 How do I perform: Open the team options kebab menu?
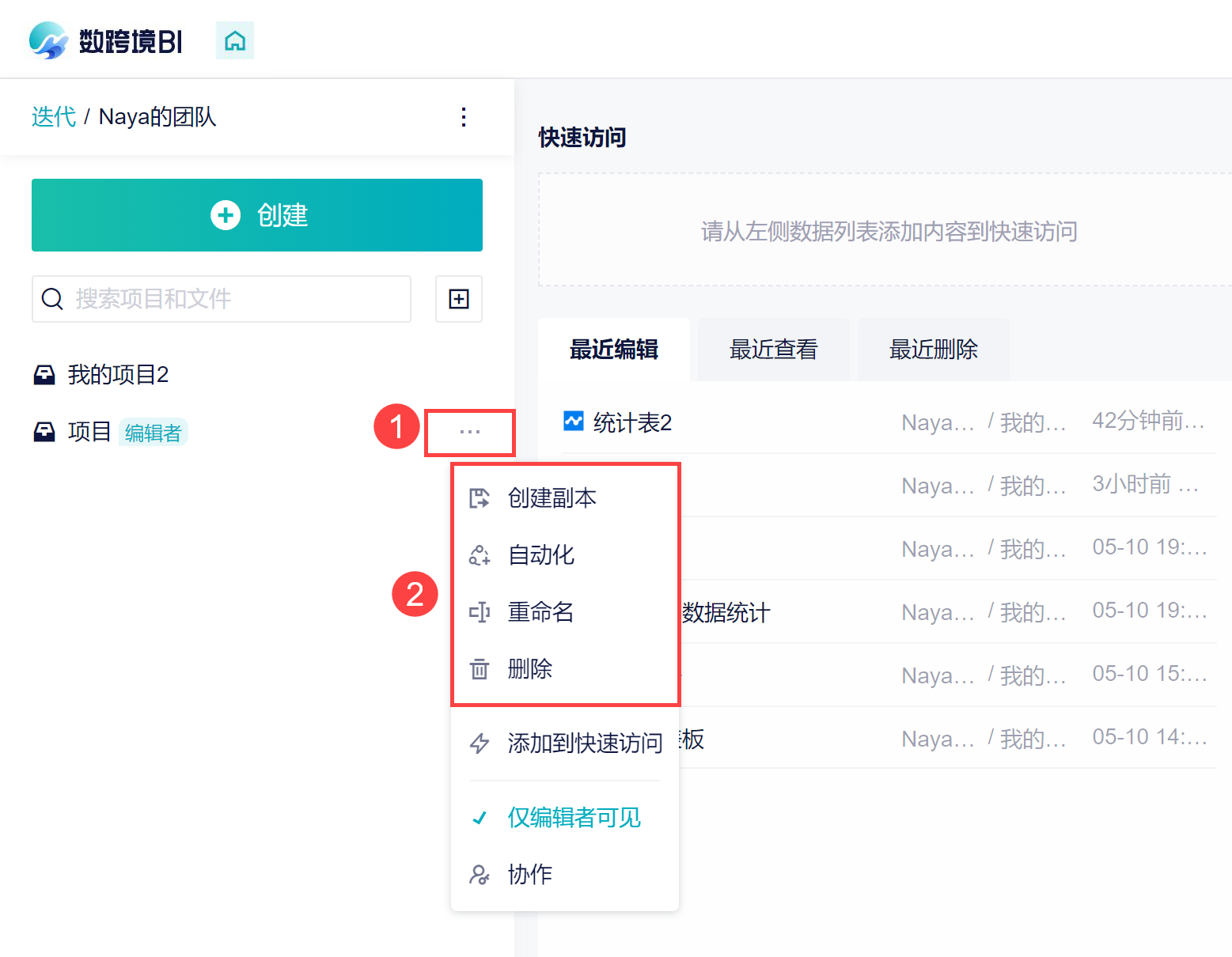click(464, 117)
